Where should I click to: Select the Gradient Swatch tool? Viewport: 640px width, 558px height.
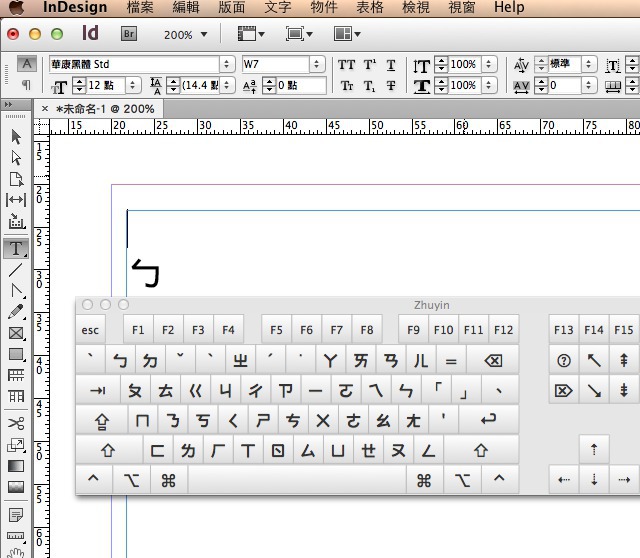[x=16, y=466]
